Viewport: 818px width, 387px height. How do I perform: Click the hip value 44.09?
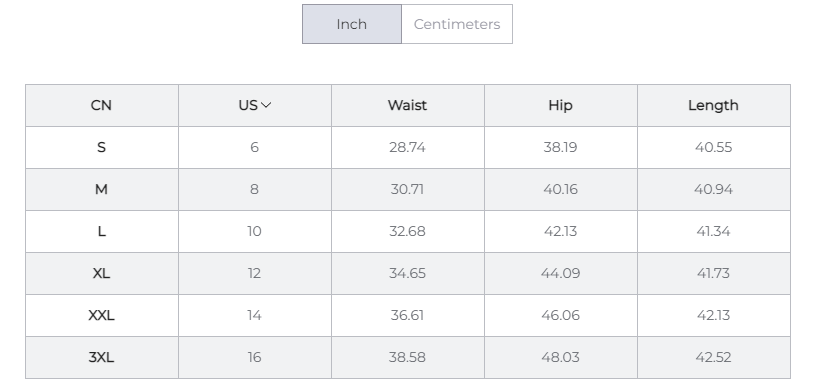pos(560,273)
